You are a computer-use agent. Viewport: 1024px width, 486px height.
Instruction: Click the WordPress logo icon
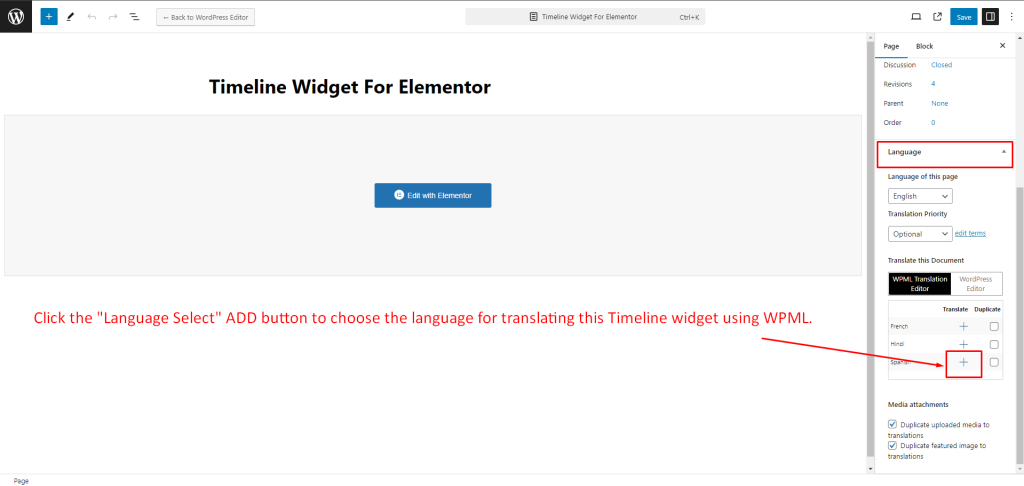click(x=15, y=16)
